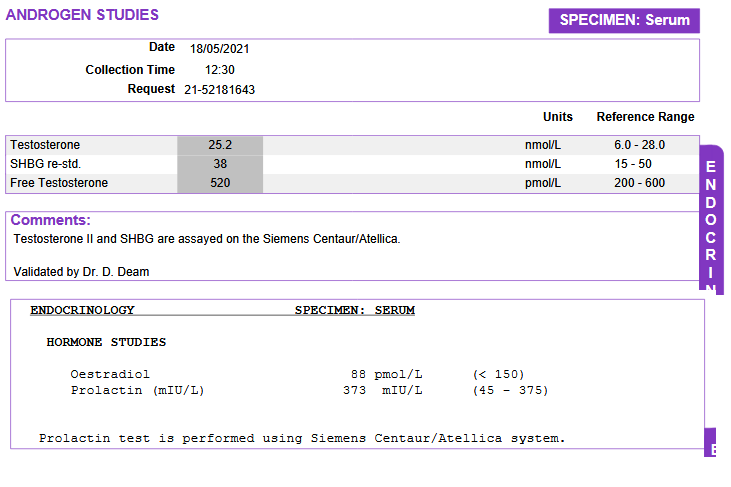Screen dimensions: 731x487
Task: Click the underlined ENDOCRINOLOGY heading
Action: pyautogui.click(x=82, y=310)
